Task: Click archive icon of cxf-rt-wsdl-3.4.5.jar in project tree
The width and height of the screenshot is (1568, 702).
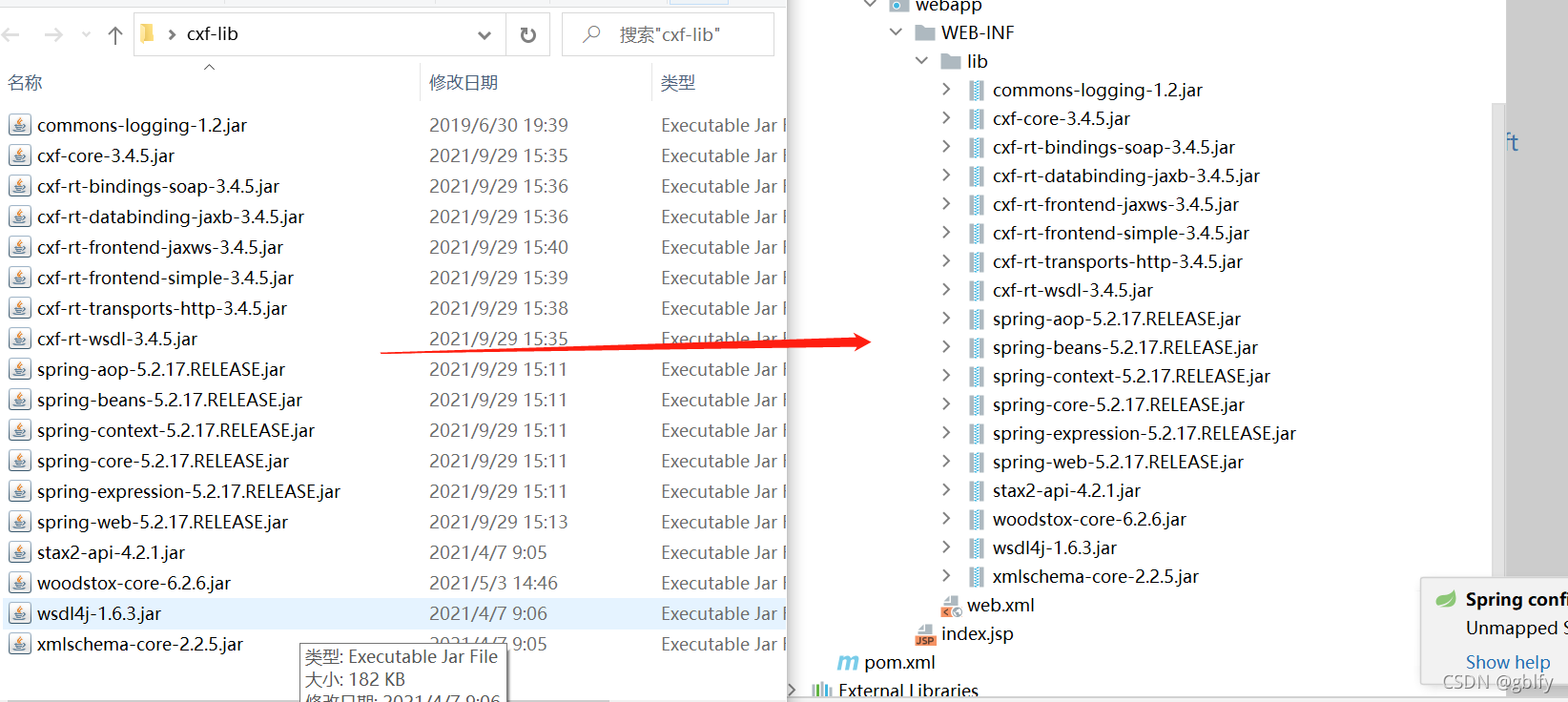Action: tap(976, 291)
